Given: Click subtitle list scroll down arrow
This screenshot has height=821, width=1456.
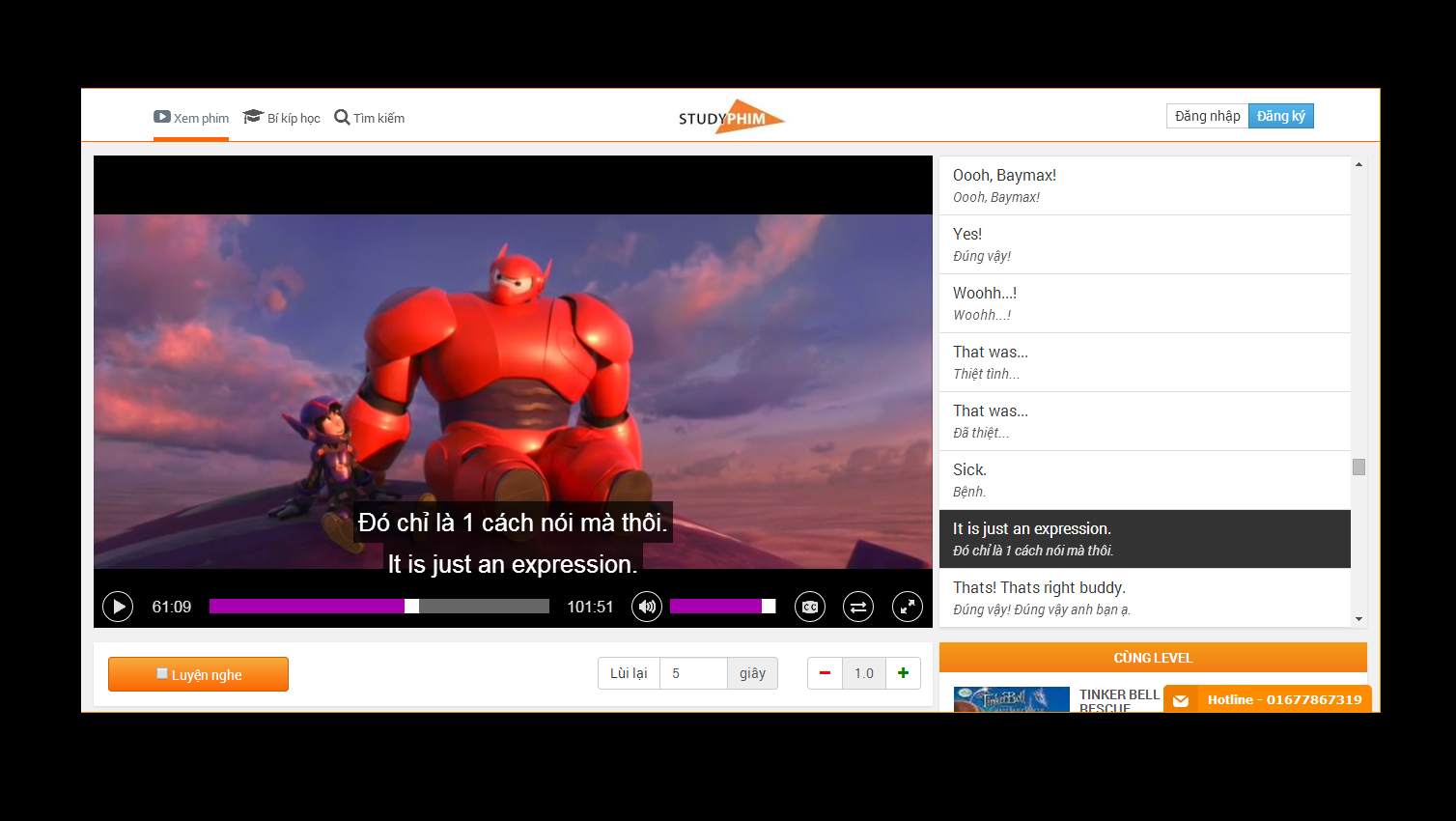Looking at the screenshot, I should (1358, 619).
